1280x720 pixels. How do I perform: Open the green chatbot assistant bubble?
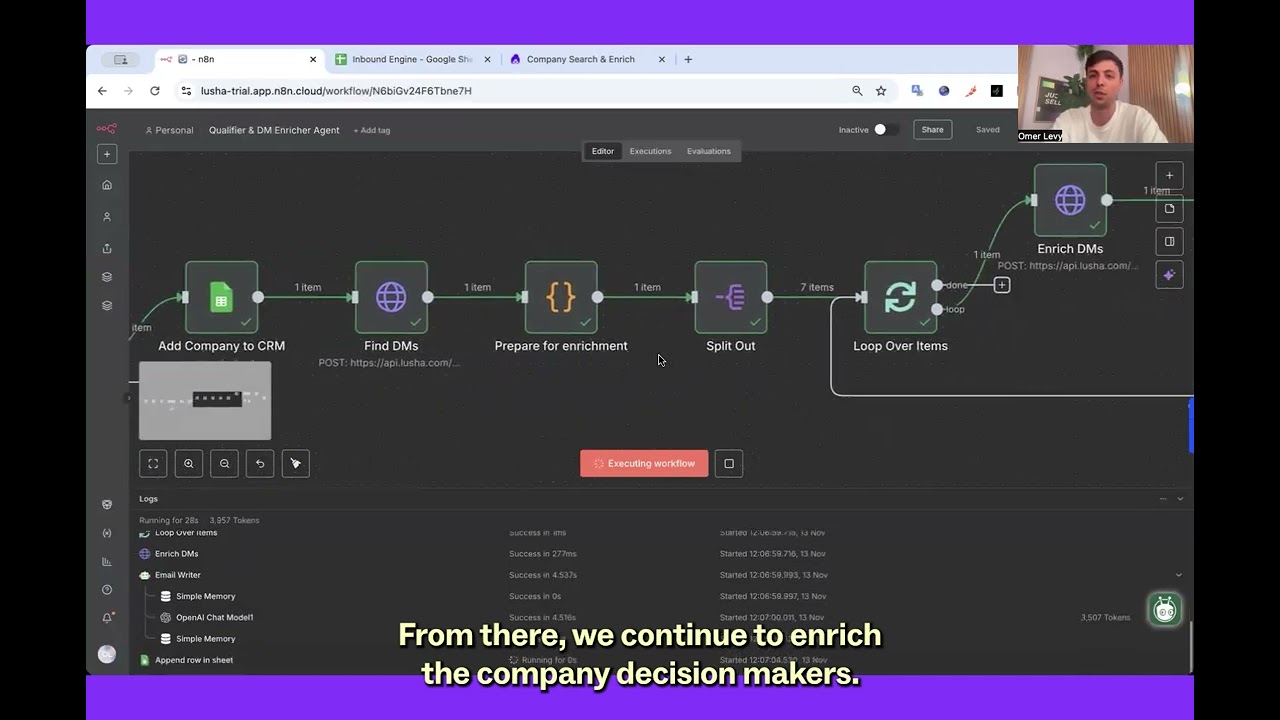1164,609
